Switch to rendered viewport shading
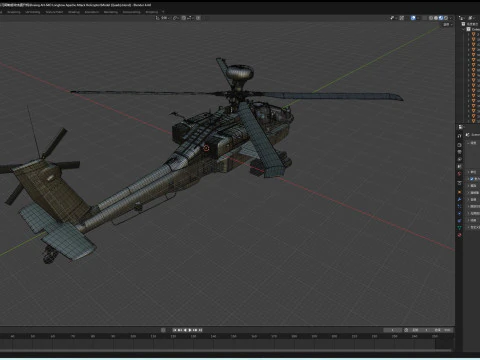 coord(446,18)
